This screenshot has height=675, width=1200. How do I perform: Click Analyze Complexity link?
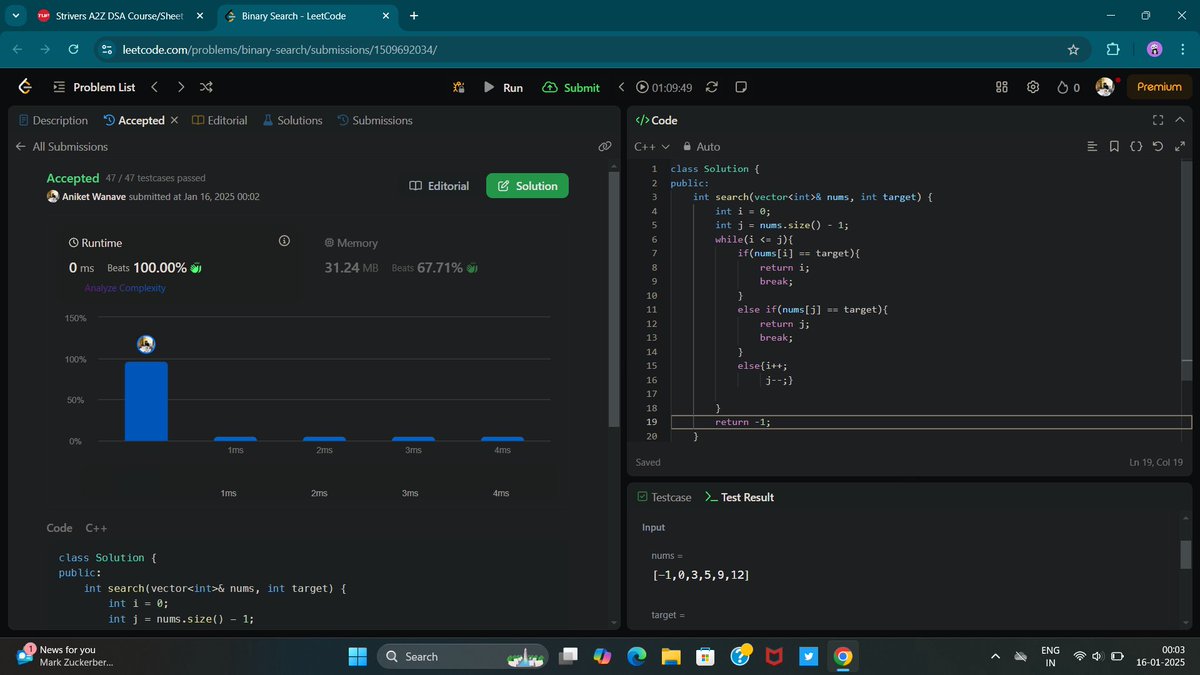pyautogui.click(x=125, y=288)
